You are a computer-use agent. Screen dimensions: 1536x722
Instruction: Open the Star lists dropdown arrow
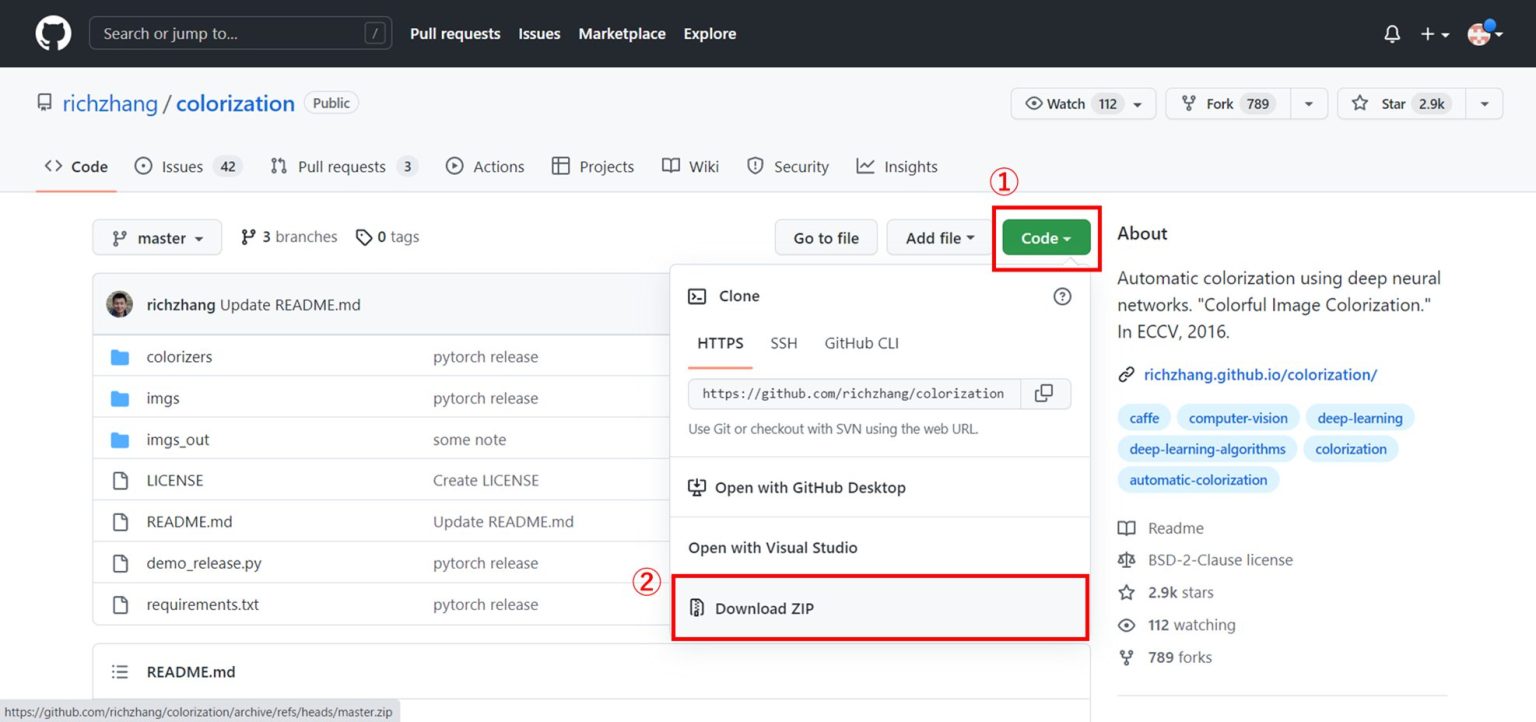pyautogui.click(x=1485, y=104)
